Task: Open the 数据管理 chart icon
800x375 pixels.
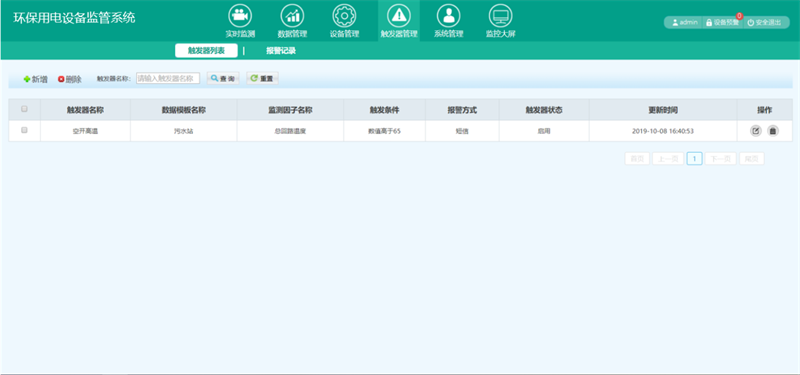Action: [x=292, y=16]
